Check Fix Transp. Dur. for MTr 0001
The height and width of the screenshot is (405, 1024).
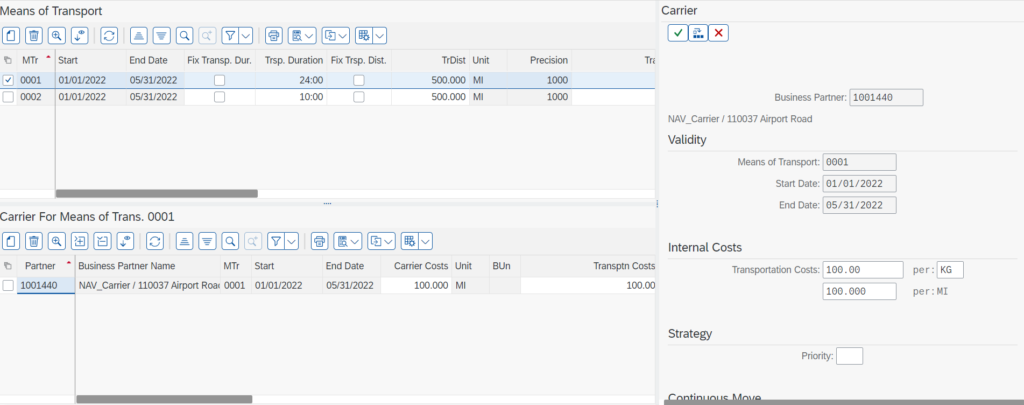[x=219, y=80]
